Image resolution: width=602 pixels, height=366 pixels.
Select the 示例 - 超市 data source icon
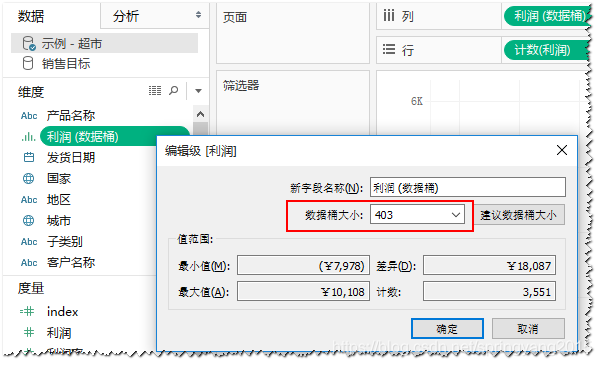click(x=29, y=43)
